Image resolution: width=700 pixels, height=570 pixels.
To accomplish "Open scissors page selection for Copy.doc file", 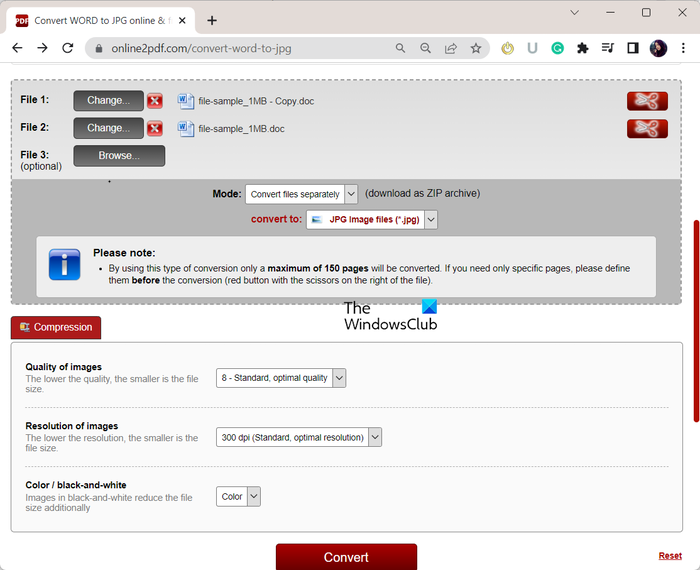I will [x=647, y=101].
